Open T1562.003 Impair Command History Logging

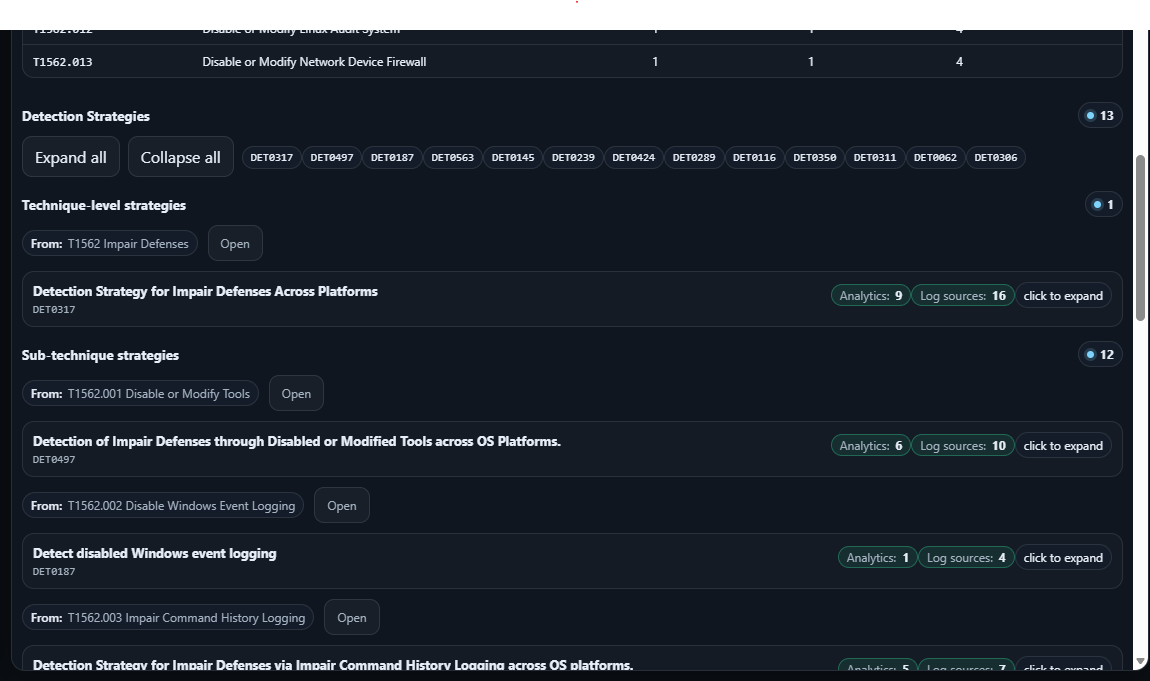click(x=352, y=617)
